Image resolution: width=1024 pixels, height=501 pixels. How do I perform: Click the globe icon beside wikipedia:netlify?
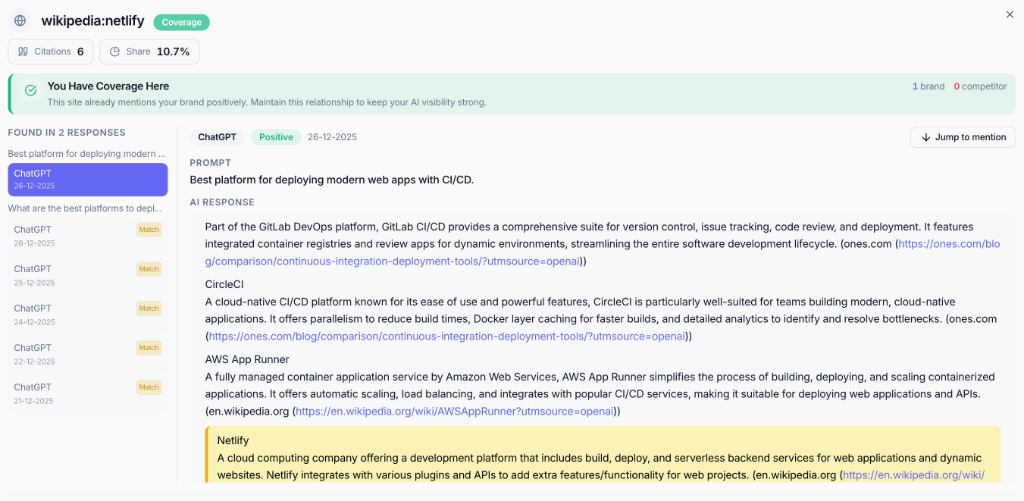point(20,20)
